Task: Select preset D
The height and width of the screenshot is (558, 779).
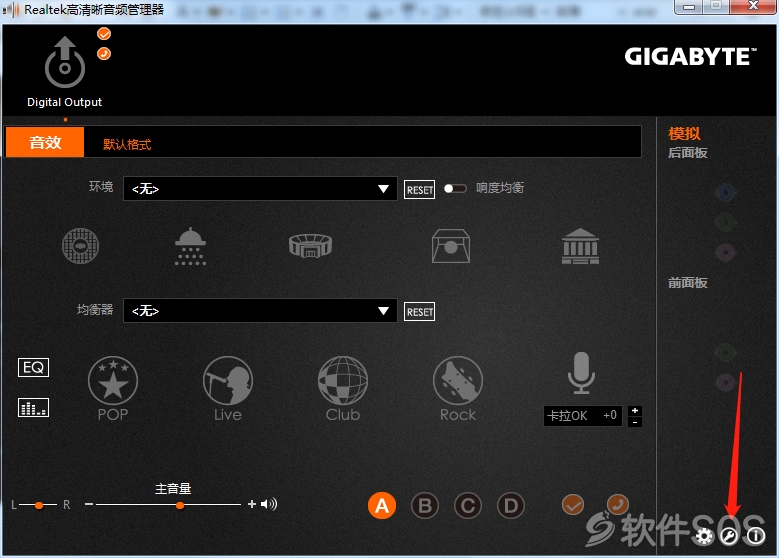Action: click(511, 506)
